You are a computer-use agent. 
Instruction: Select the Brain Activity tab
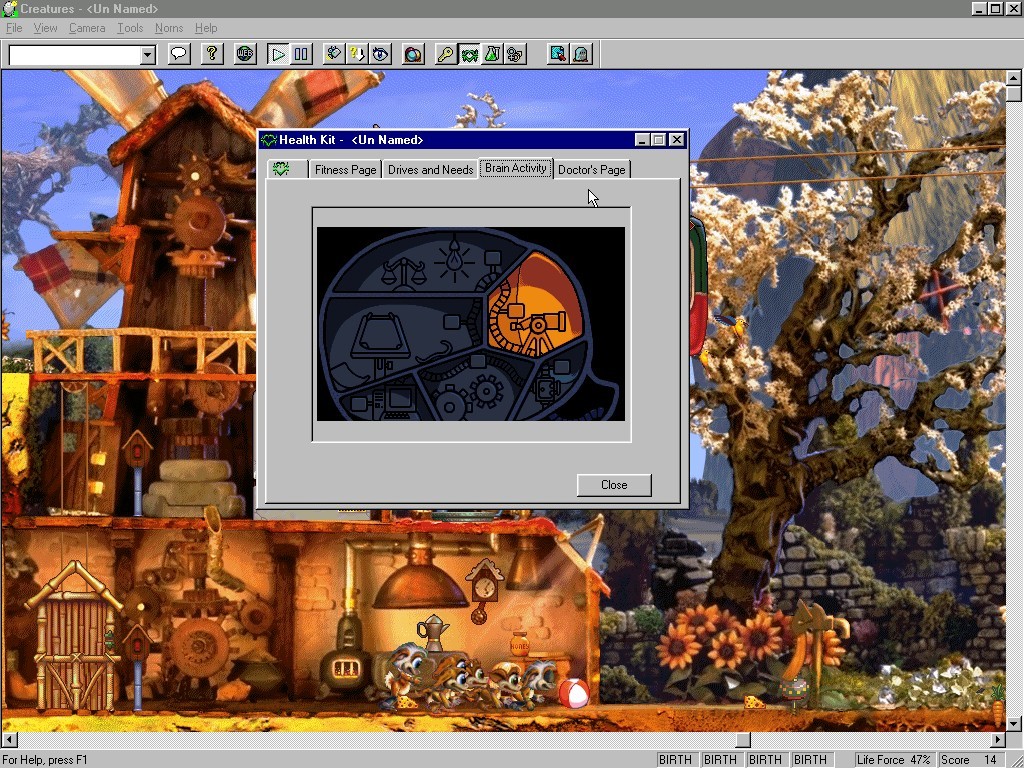(x=516, y=168)
